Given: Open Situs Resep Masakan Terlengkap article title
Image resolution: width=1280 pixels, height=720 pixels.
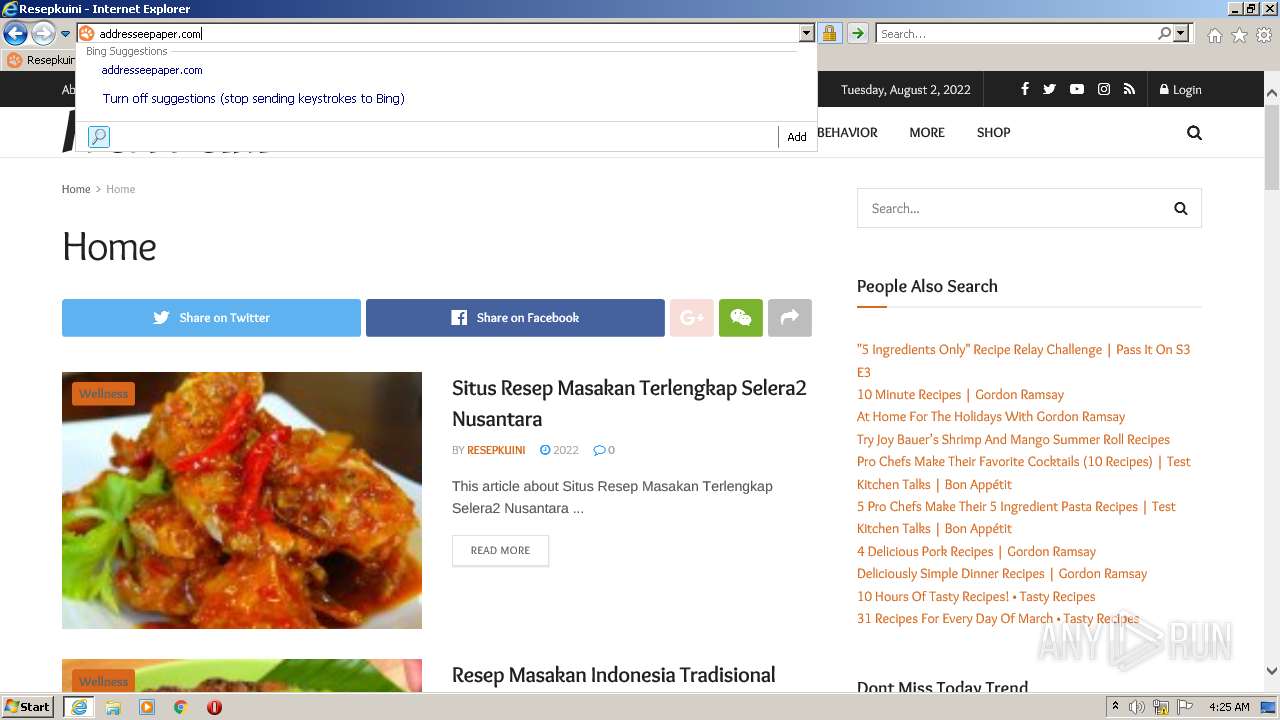Looking at the screenshot, I should tap(629, 403).
